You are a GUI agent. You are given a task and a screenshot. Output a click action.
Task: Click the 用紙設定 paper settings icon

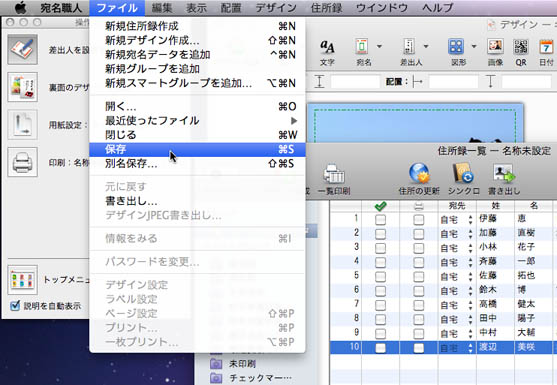tap(22, 125)
